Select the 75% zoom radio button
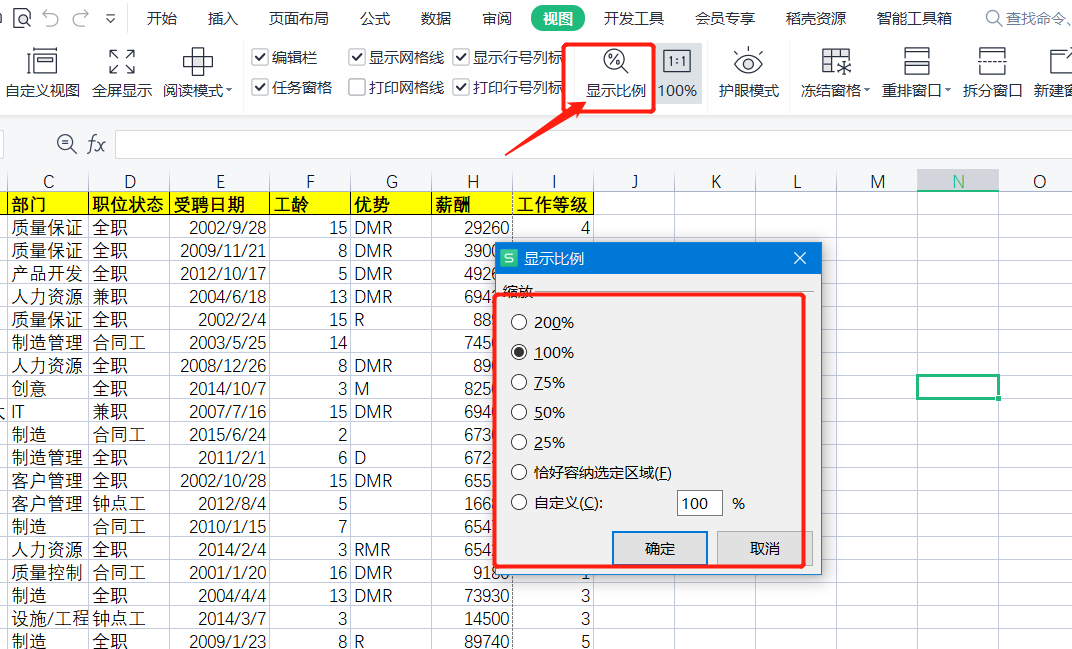This screenshot has height=649, width=1072. 519,382
